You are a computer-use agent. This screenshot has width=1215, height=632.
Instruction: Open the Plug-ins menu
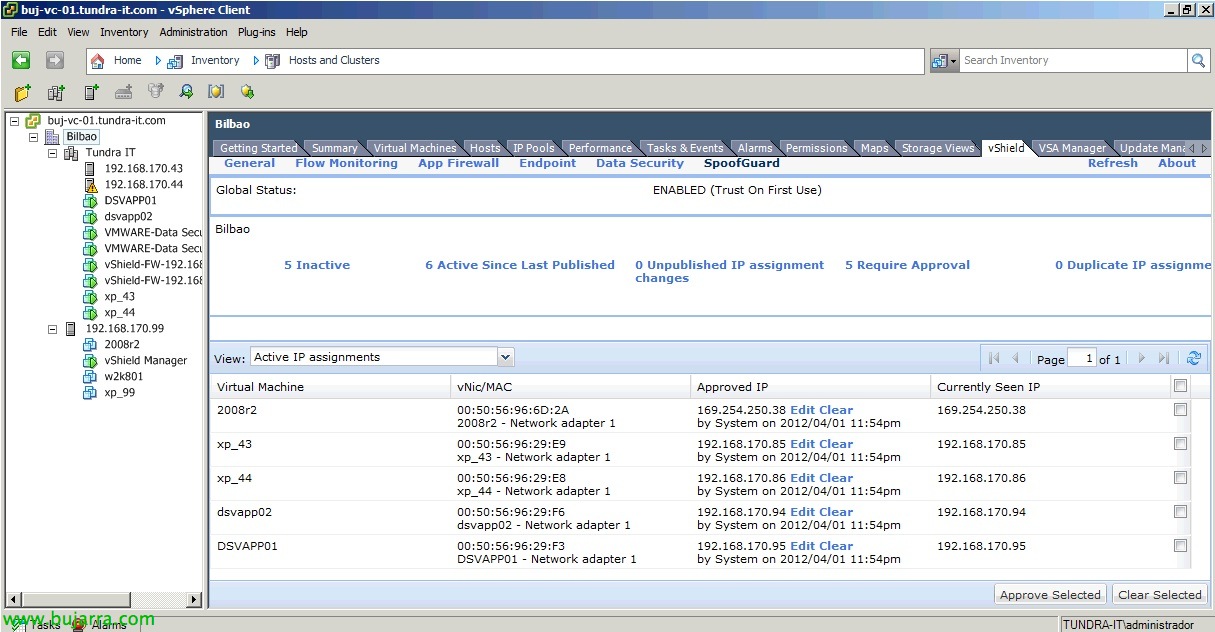[x=258, y=32]
